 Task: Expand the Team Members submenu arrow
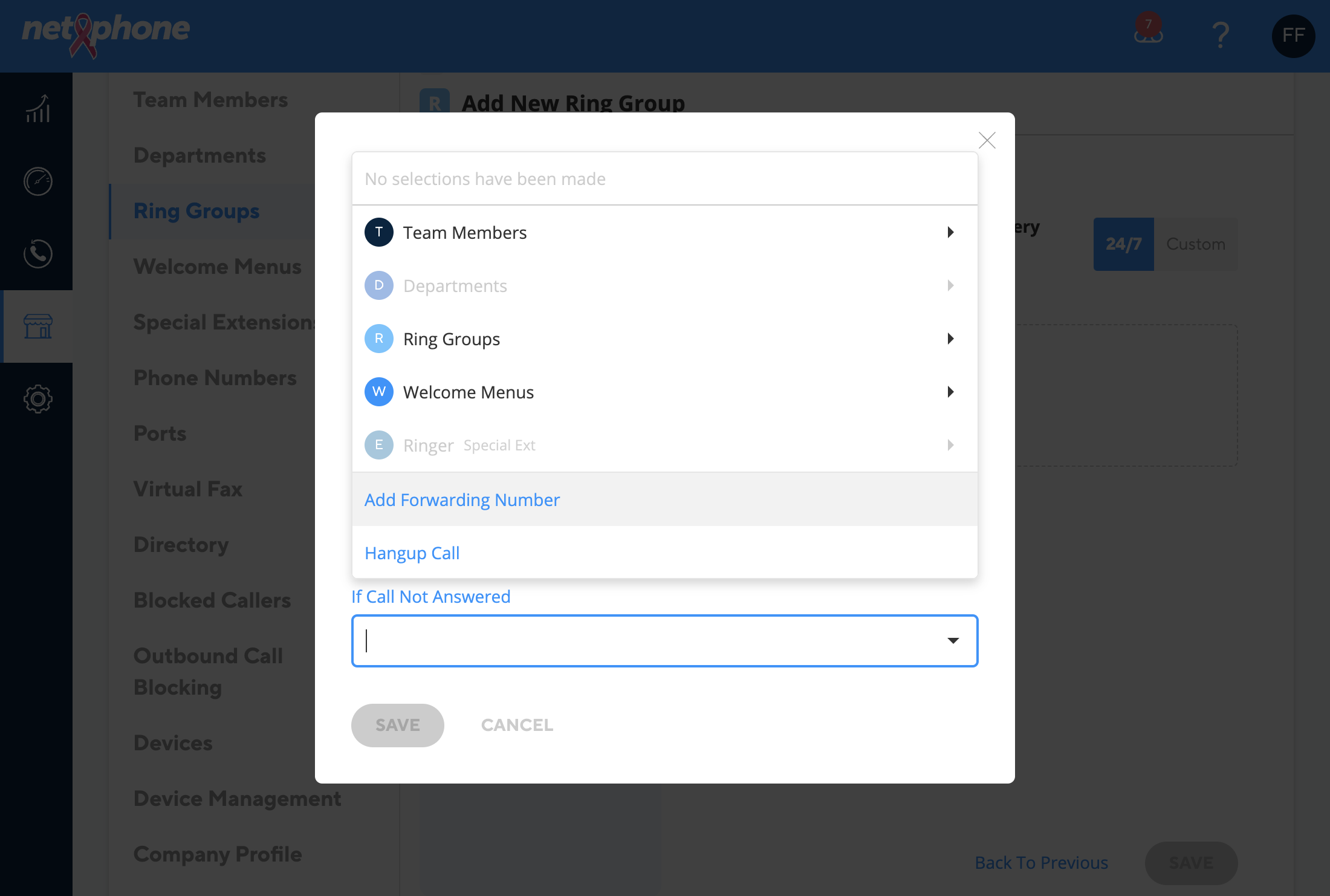click(x=950, y=232)
